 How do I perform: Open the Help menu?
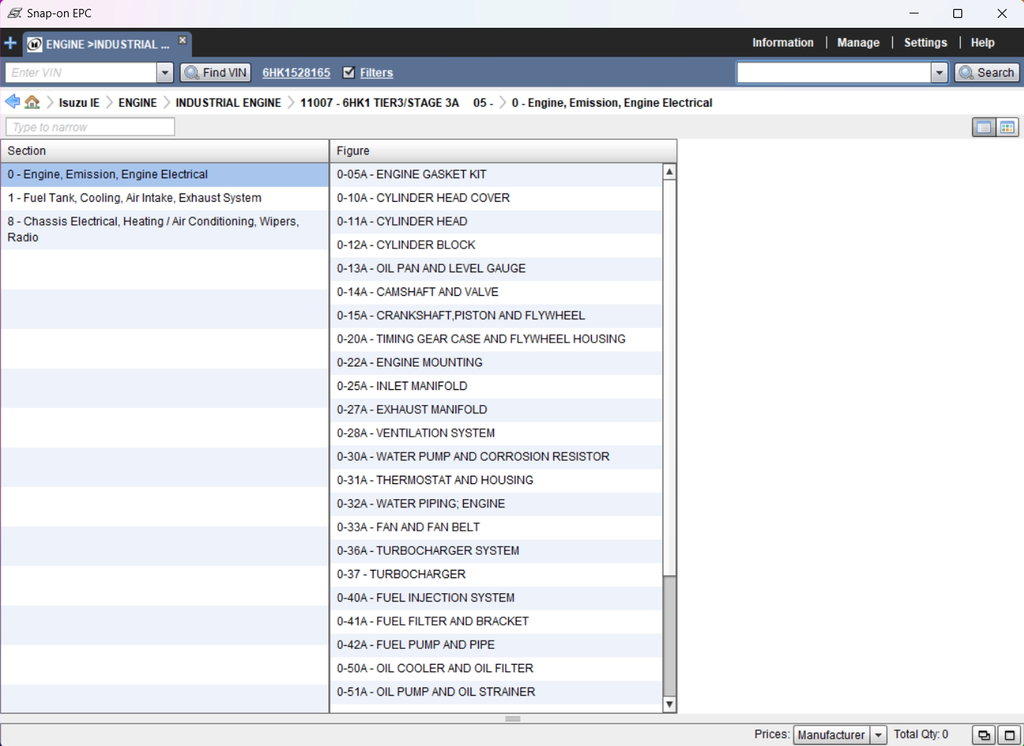[x=982, y=42]
